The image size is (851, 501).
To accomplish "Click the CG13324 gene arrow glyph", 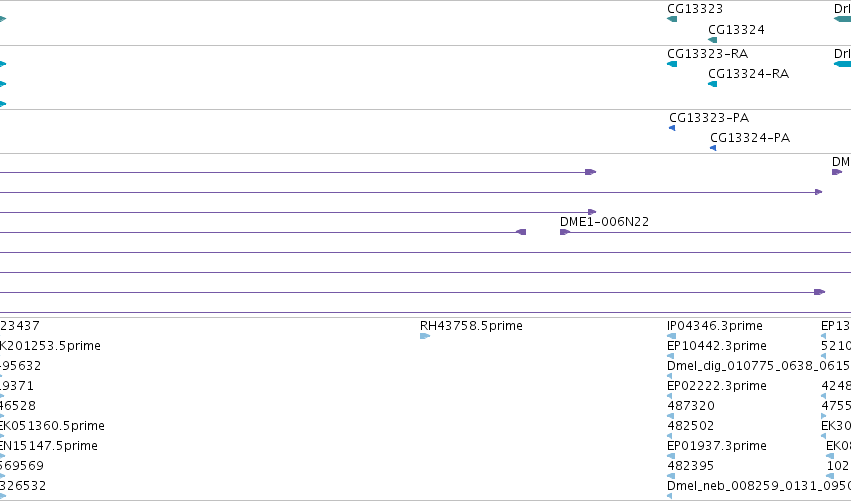I will pos(713,40).
